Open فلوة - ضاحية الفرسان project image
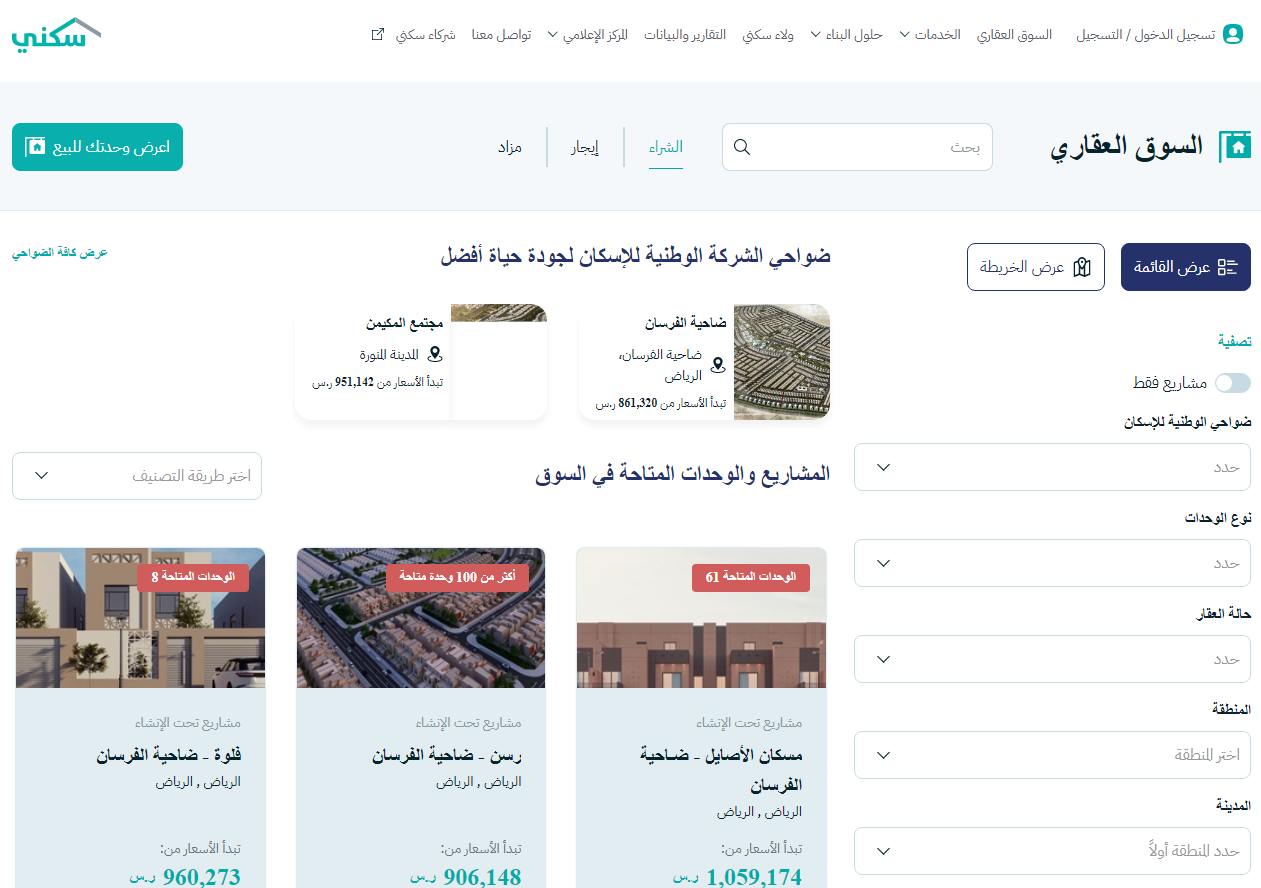Image resolution: width=1261 pixels, height=888 pixels. coord(141,618)
